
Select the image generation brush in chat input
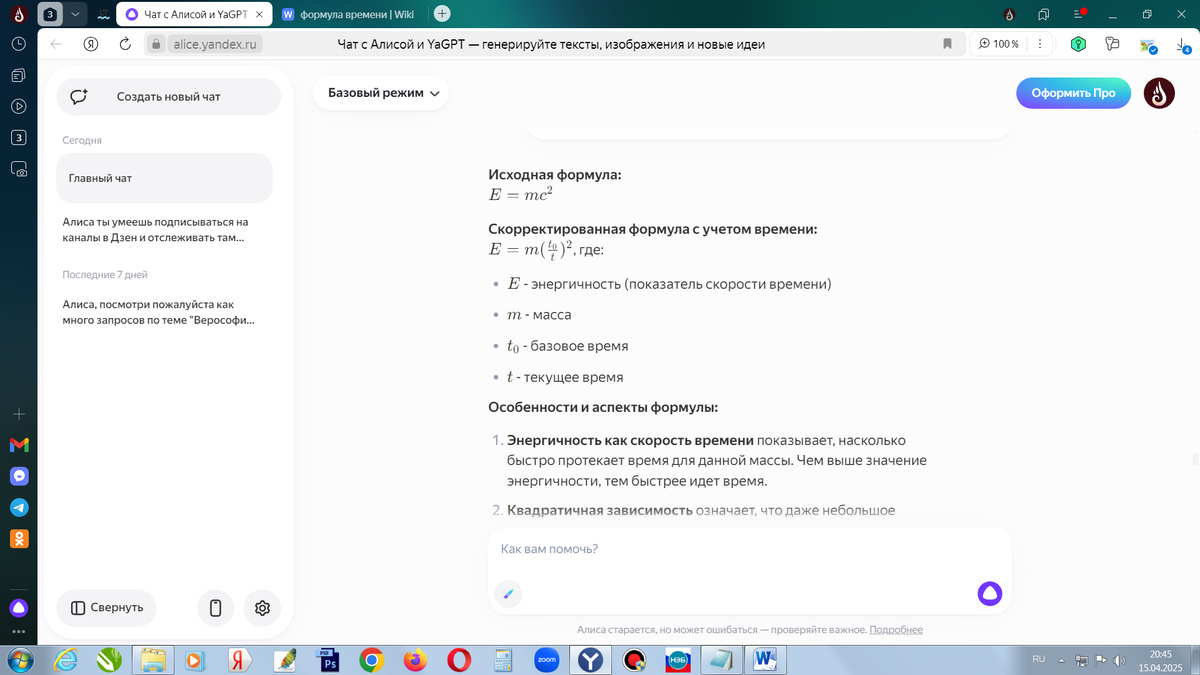pos(508,594)
